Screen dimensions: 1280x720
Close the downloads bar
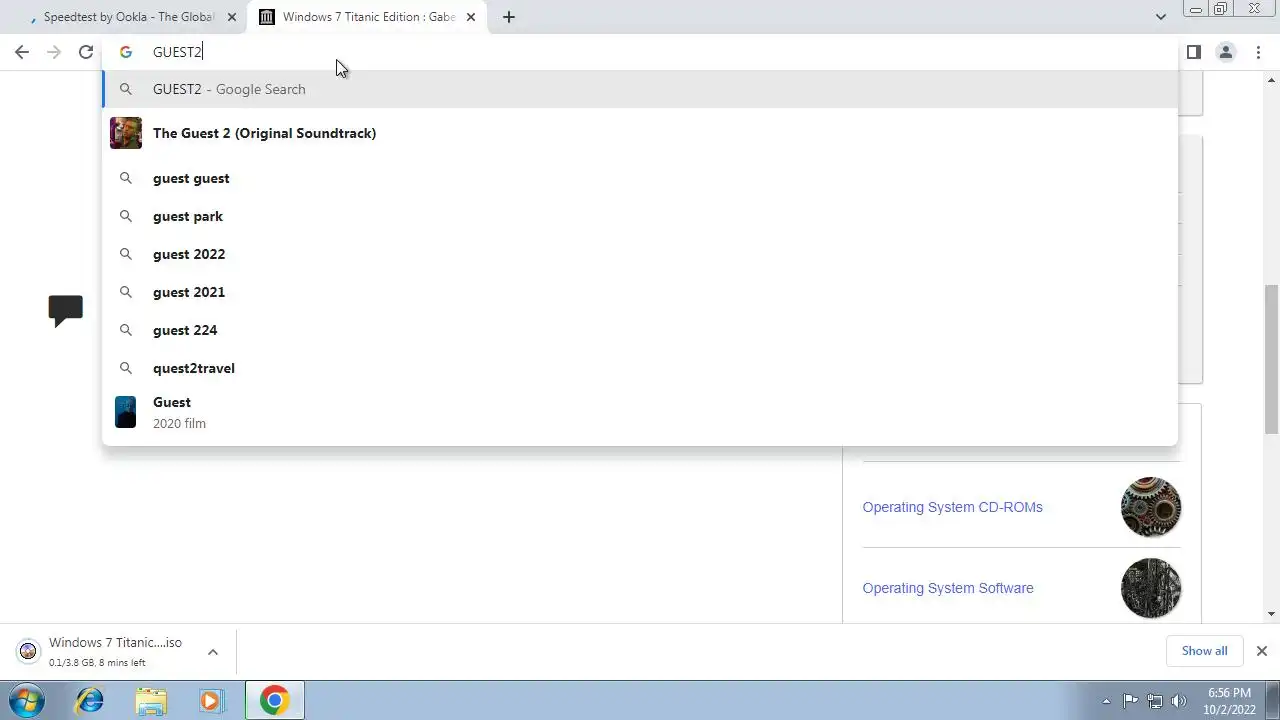click(x=1261, y=651)
